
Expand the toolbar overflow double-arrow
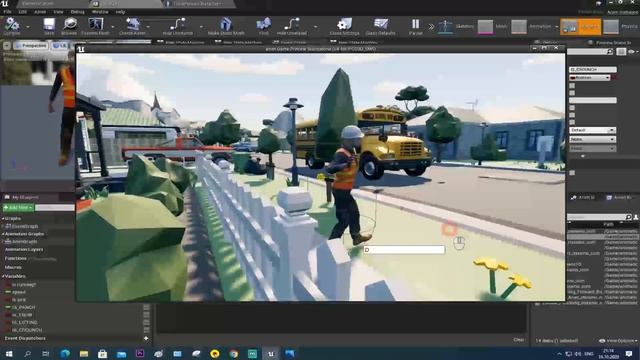(x=431, y=27)
